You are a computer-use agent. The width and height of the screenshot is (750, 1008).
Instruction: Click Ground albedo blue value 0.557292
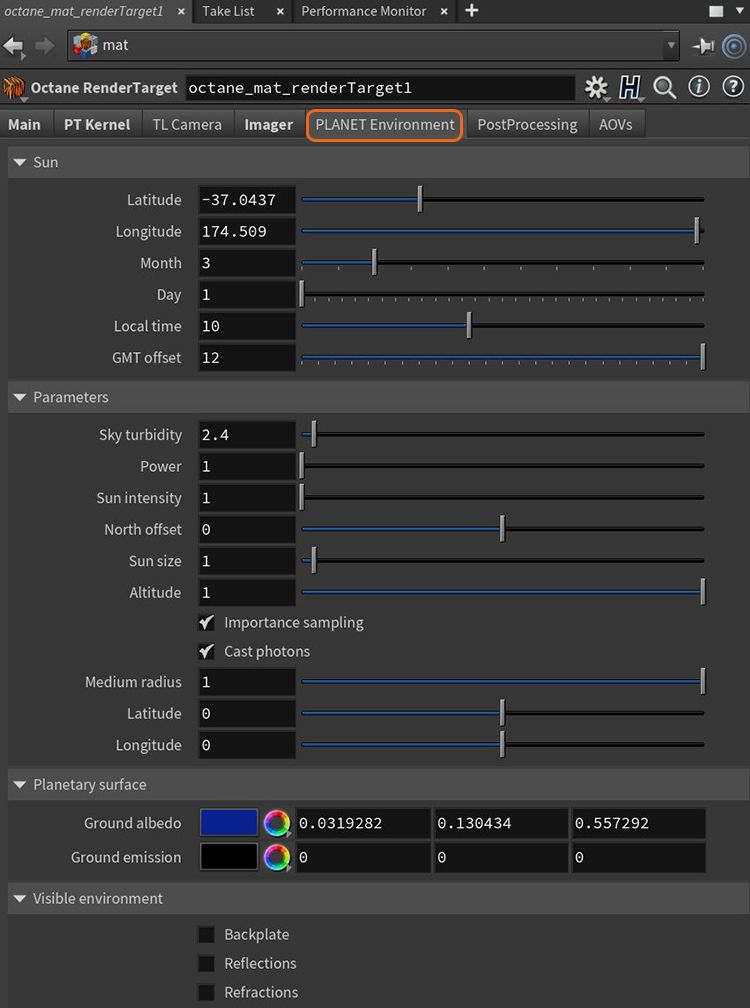click(x=639, y=824)
